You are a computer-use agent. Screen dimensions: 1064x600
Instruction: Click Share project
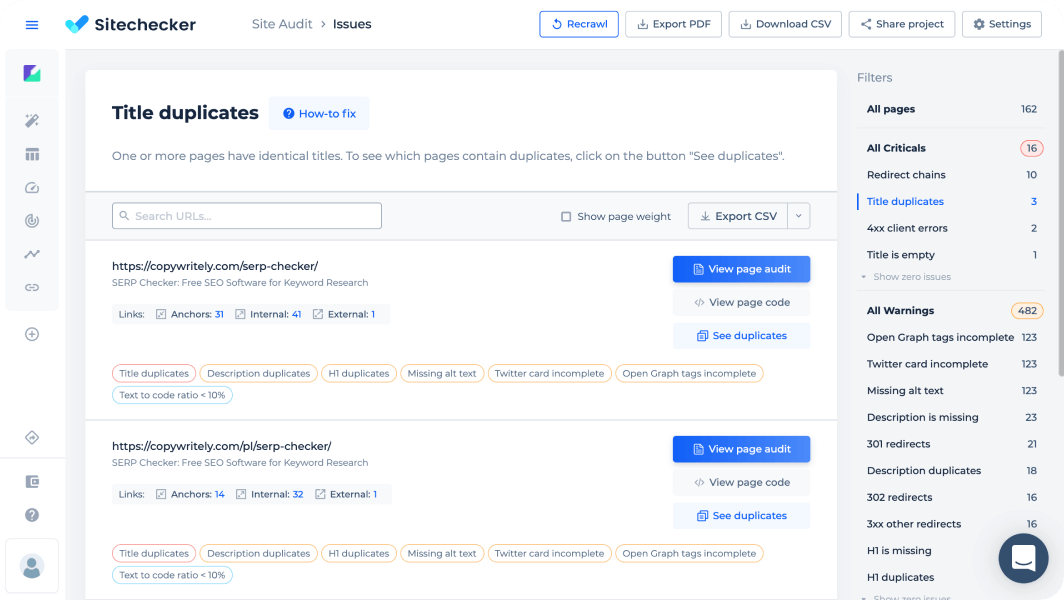point(902,24)
